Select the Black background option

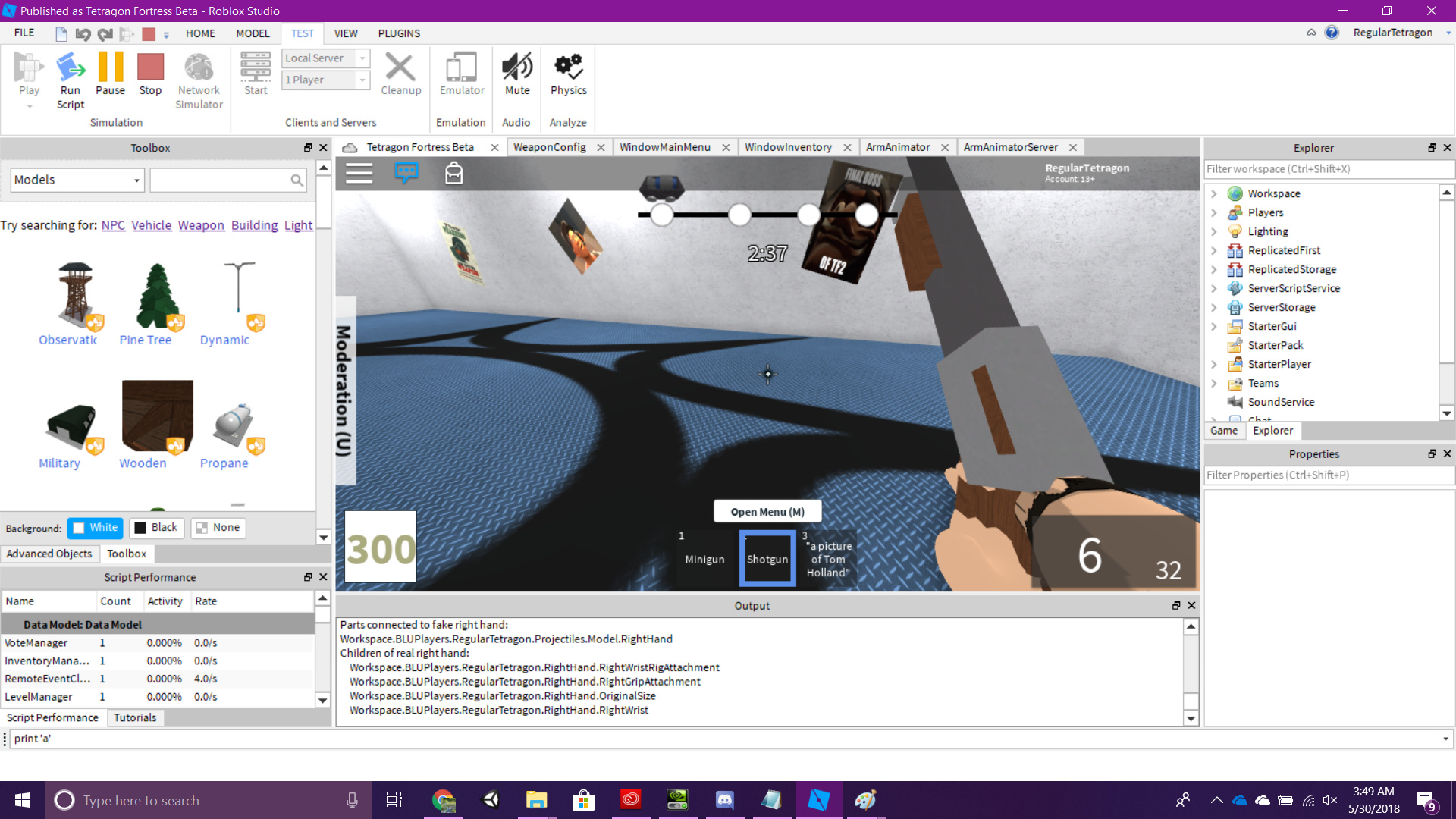[x=156, y=528]
